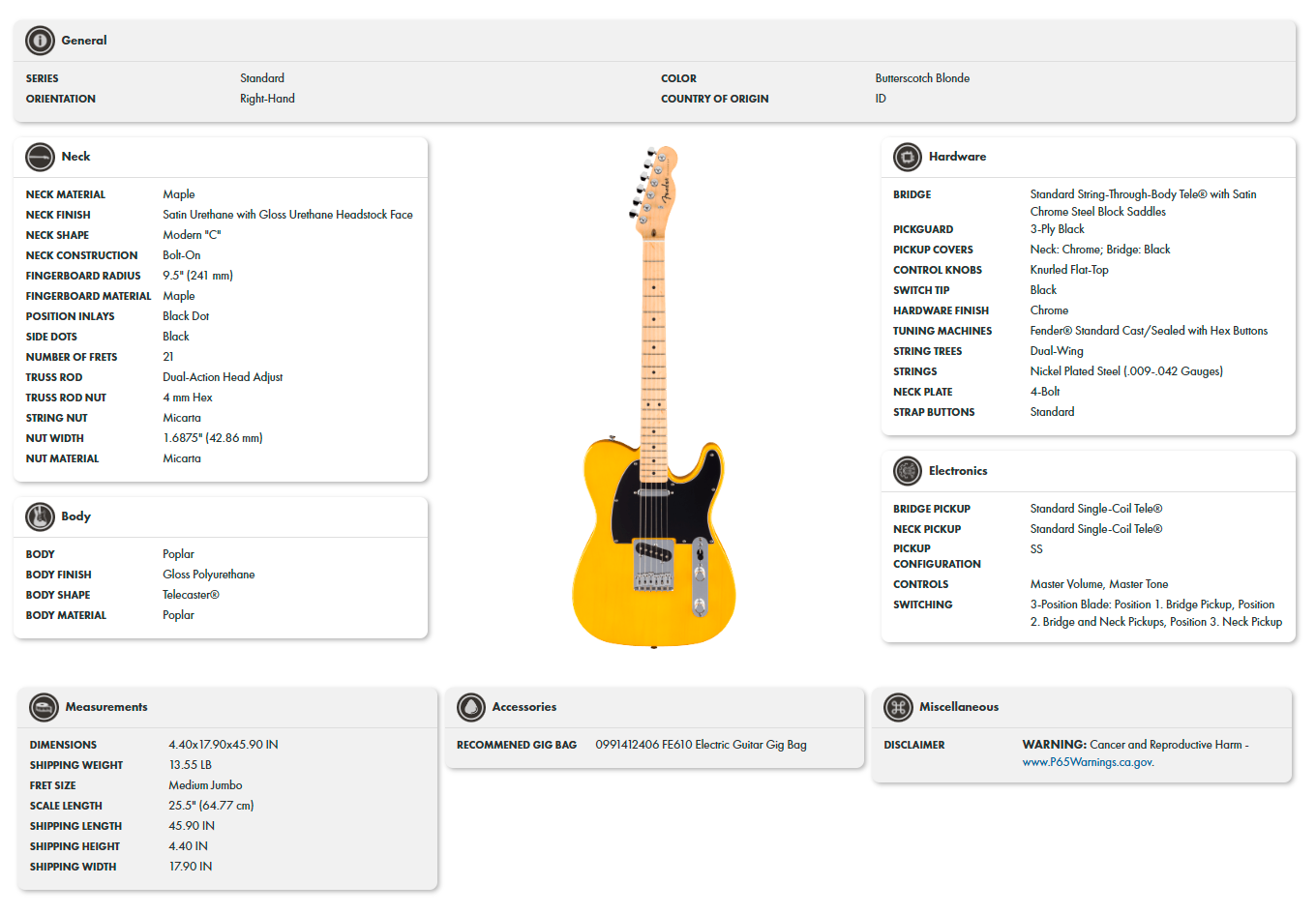Click the Butterscotch Blonde color value
The image size is (1316, 914).
pos(920,77)
